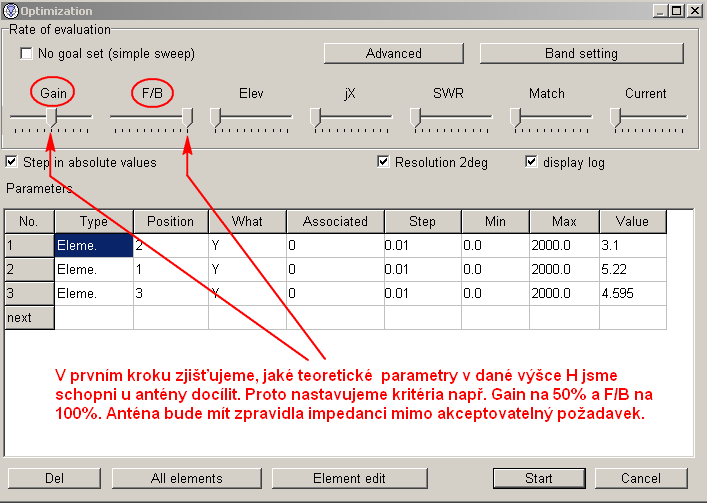
Task: Click the Band setting button
Action: [x=580, y=53]
